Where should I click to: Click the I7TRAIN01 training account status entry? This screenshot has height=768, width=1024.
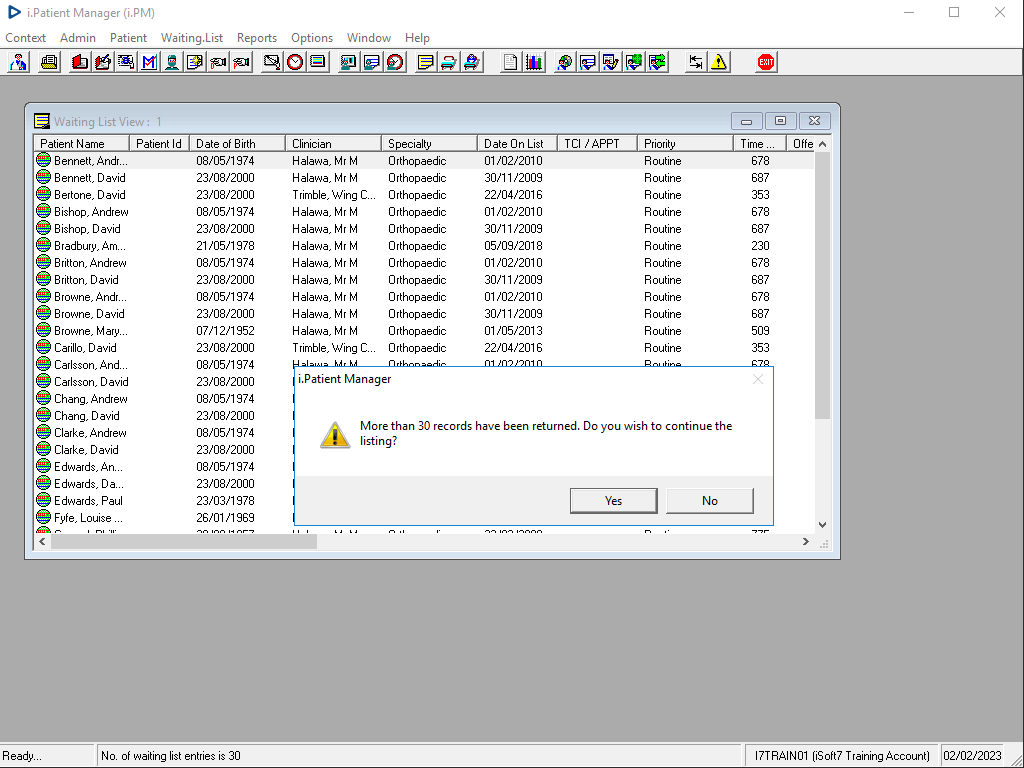click(842, 756)
